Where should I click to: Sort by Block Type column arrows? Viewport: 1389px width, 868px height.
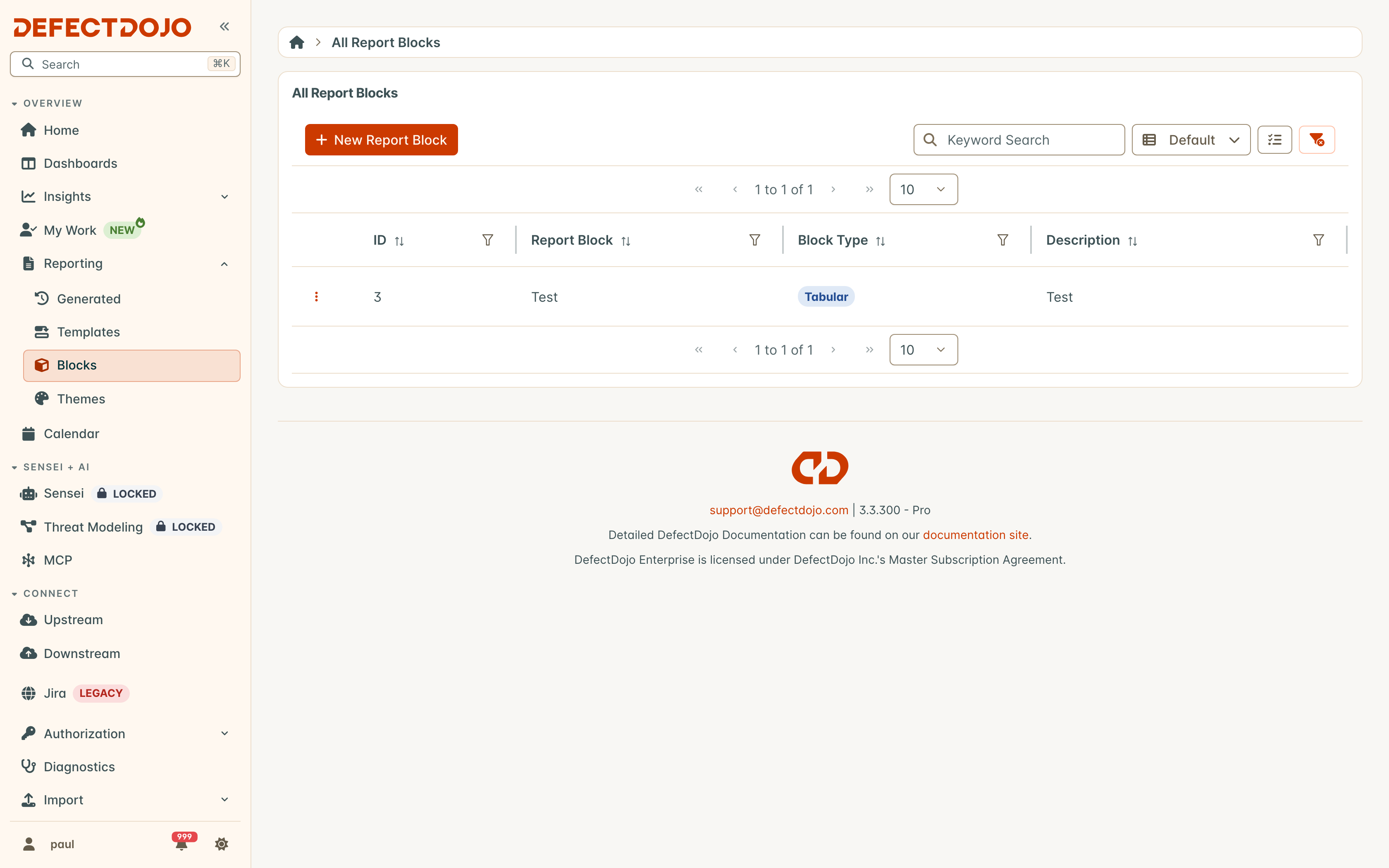pos(881,241)
